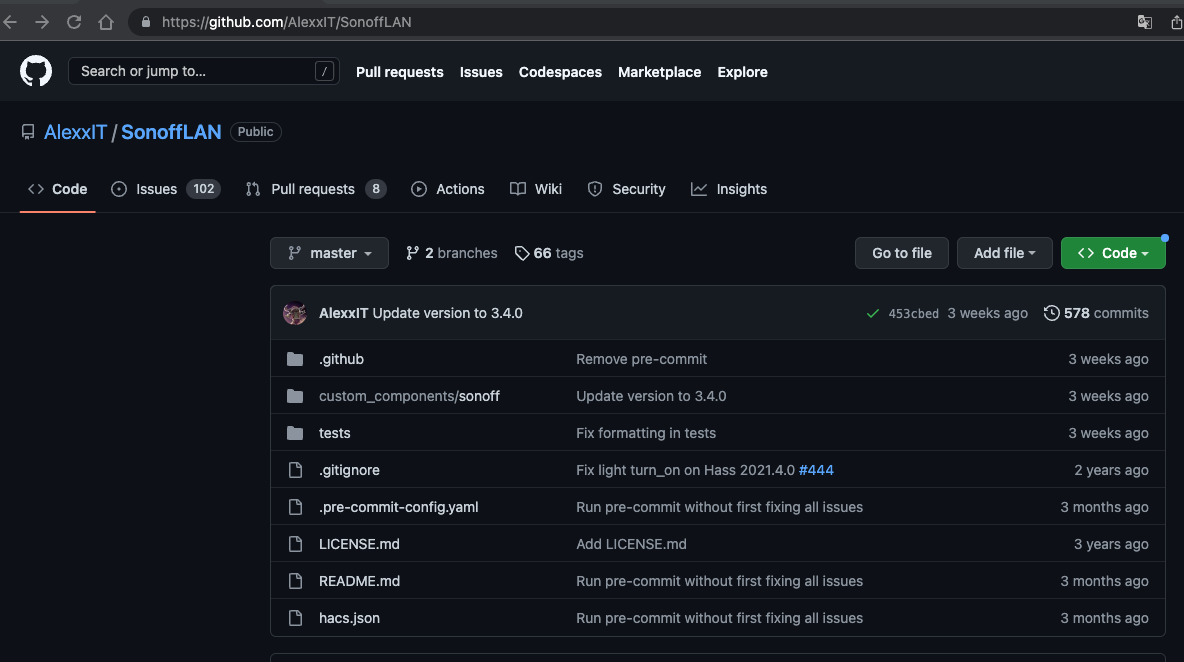This screenshot has width=1184, height=662.
Task: Open the README.md file
Action: pos(359,581)
